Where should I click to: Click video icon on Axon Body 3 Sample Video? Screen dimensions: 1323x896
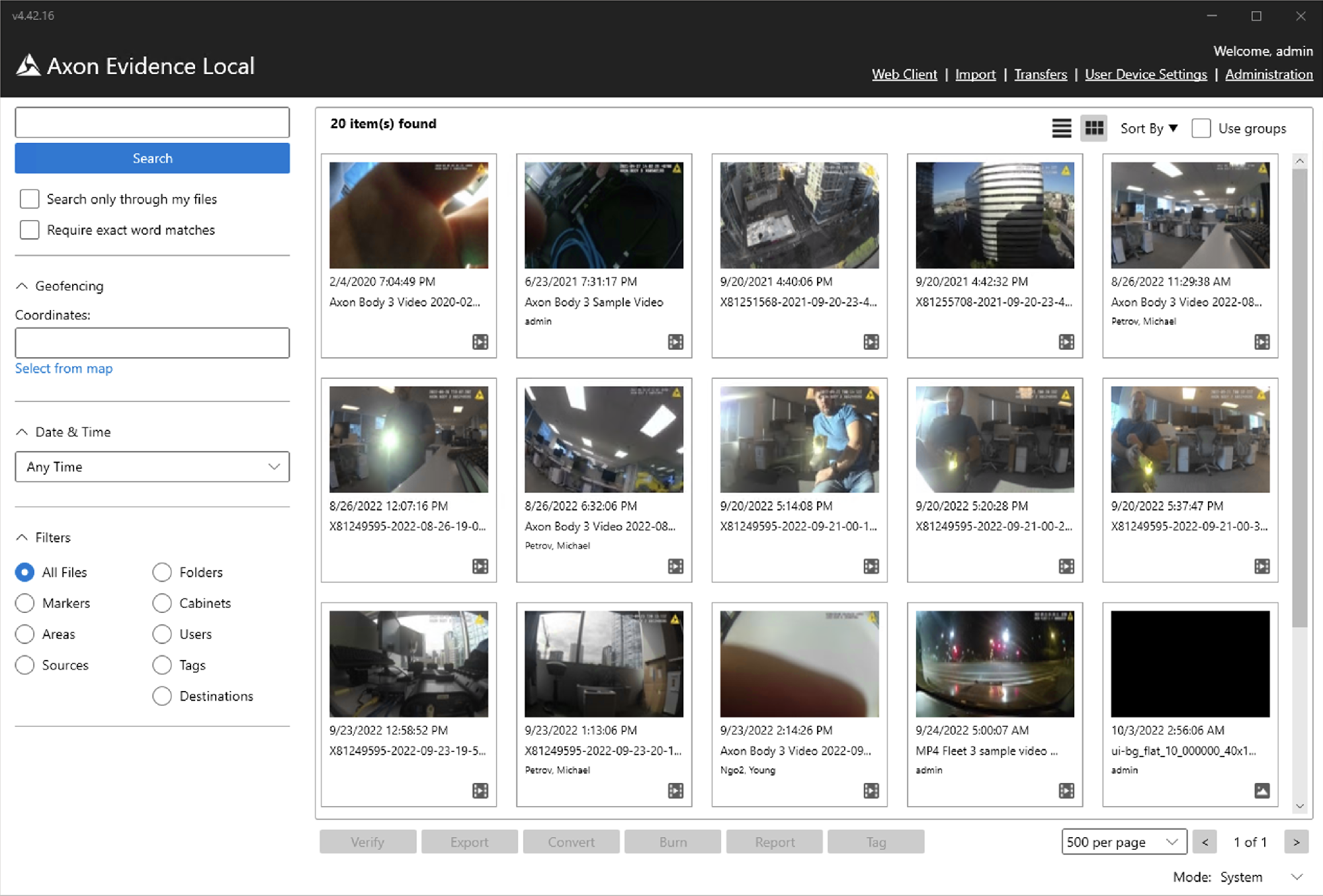675,342
